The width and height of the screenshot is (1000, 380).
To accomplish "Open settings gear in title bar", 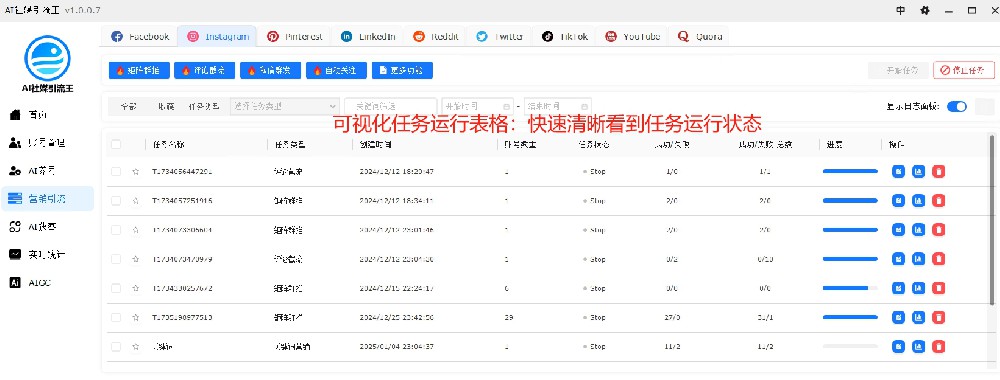I will tap(925, 10).
